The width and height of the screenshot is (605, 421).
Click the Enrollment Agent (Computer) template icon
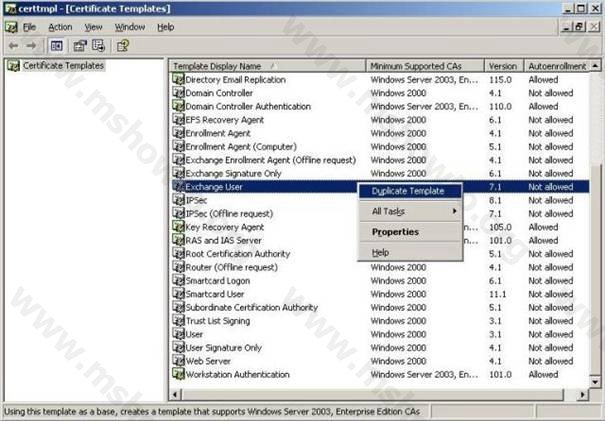pos(178,147)
